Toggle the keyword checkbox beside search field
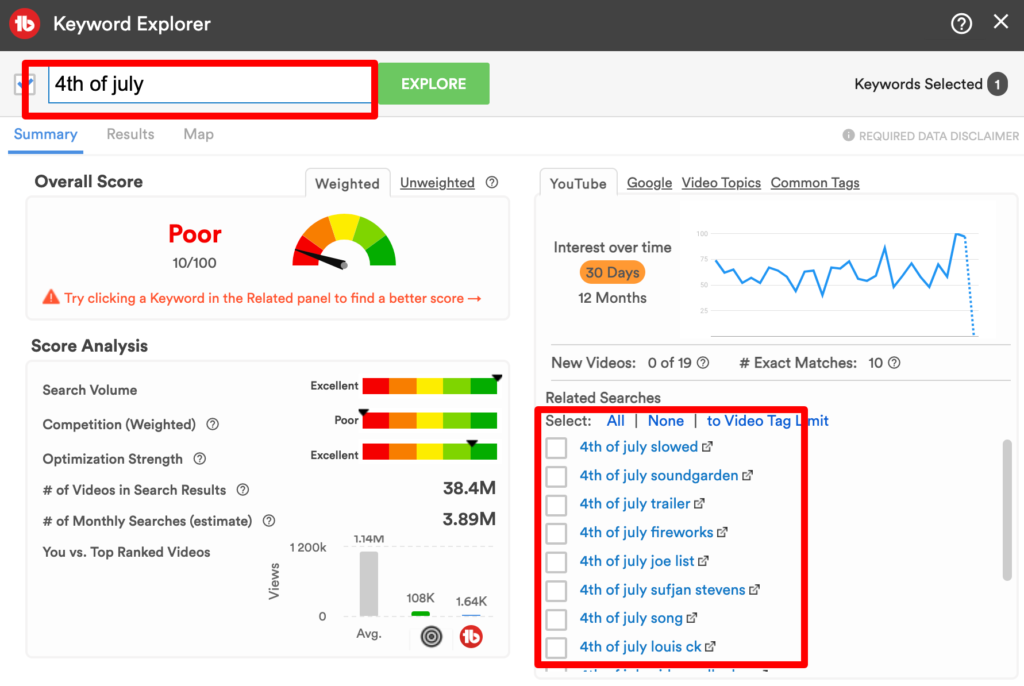Viewport: 1024px width, 686px height. click(25, 84)
